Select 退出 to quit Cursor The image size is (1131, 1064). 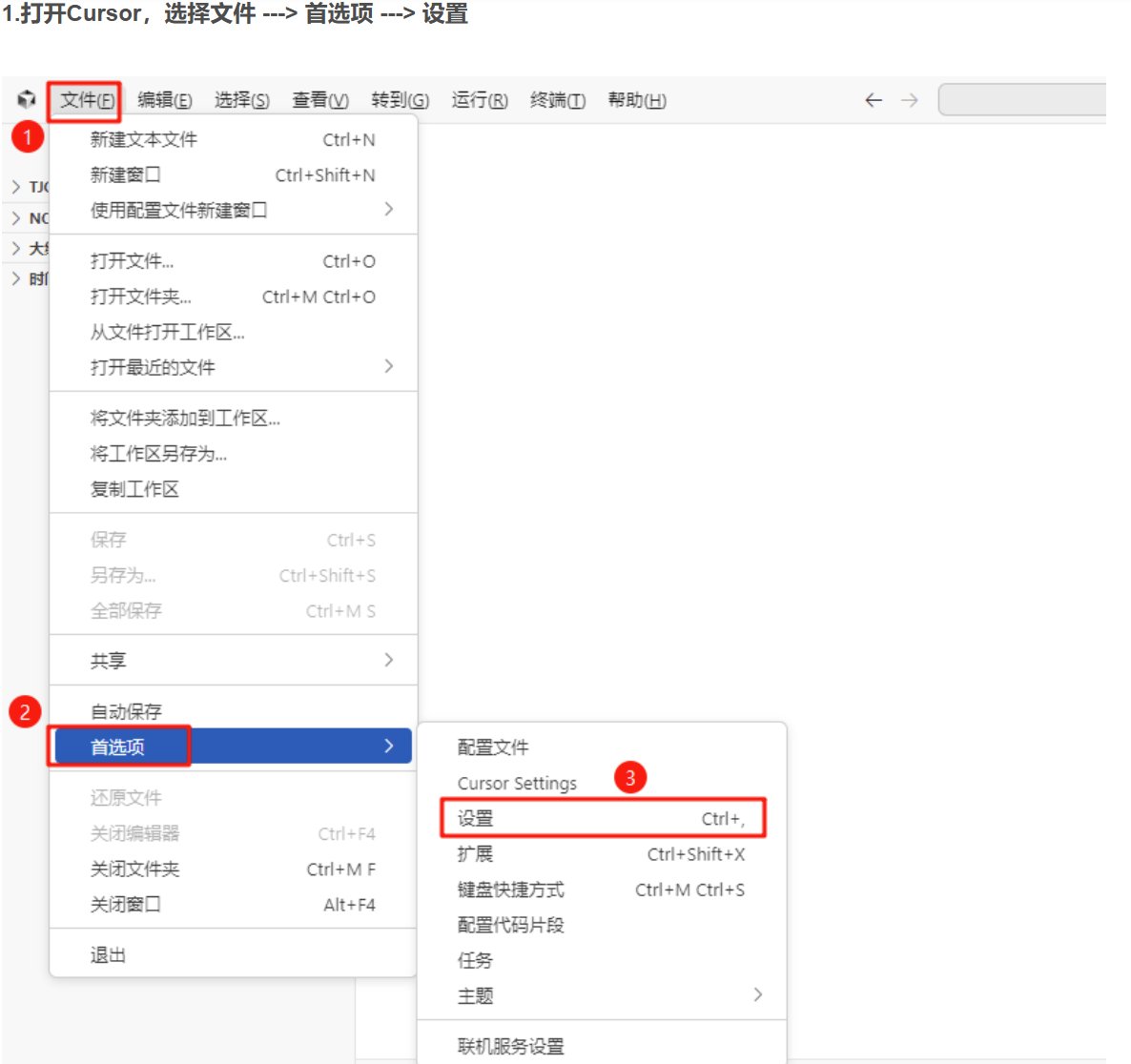(x=233, y=955)
